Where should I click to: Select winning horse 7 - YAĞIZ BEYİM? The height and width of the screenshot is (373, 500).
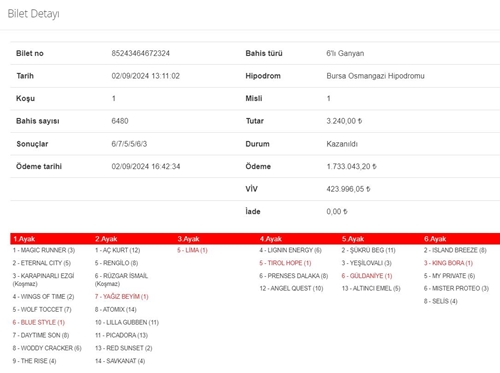121,297
